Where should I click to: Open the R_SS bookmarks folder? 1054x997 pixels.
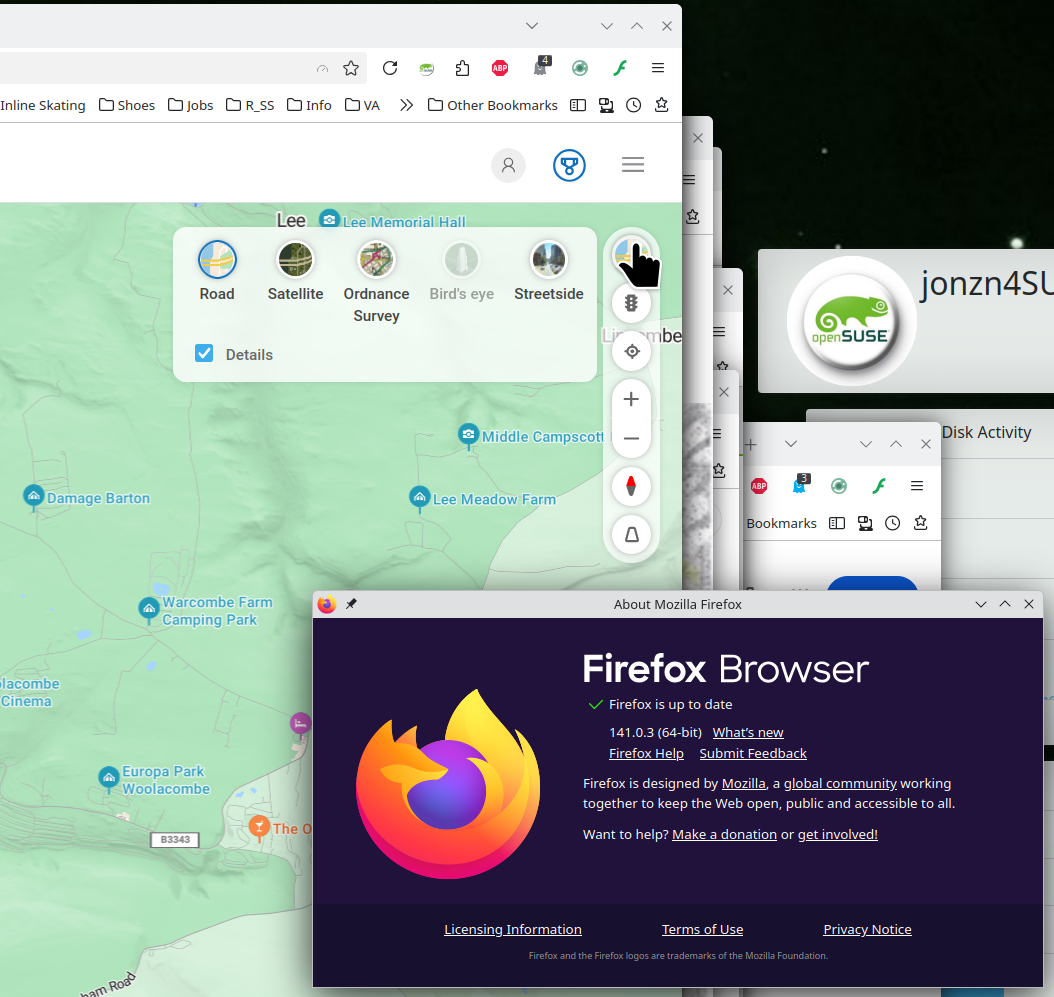point(250,105)
